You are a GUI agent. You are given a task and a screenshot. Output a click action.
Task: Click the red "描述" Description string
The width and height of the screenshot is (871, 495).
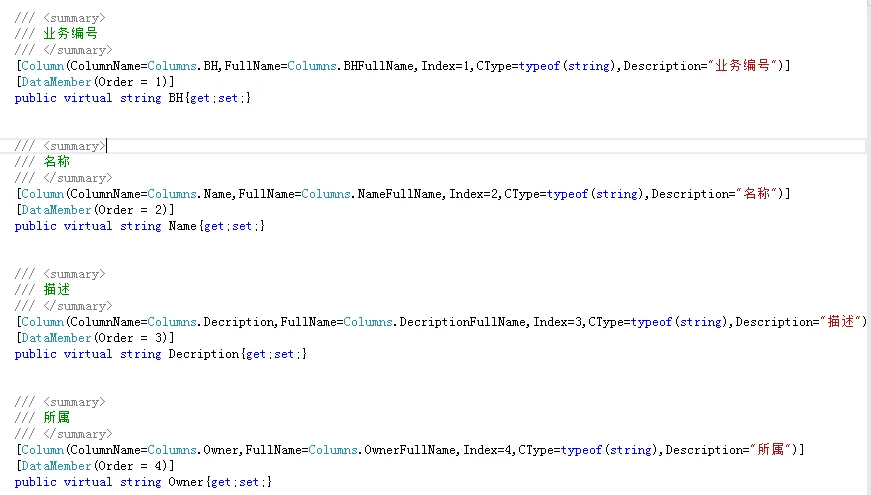[x=840, y=321]
